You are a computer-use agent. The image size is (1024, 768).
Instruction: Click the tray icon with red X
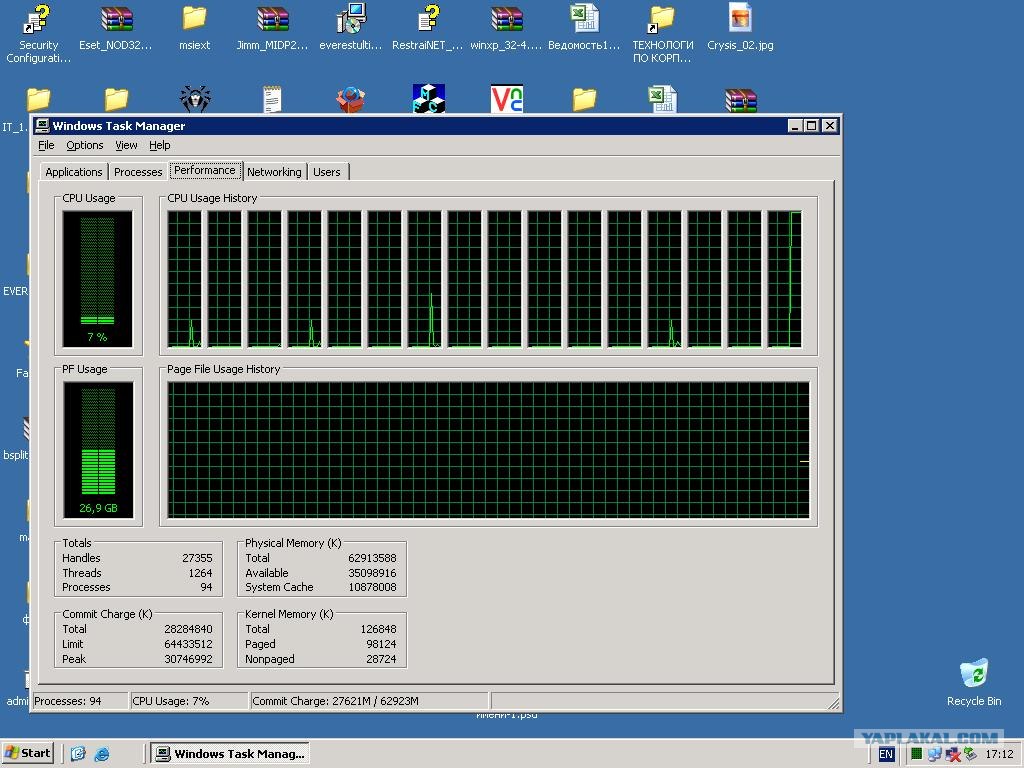click(x=952, y=754)
